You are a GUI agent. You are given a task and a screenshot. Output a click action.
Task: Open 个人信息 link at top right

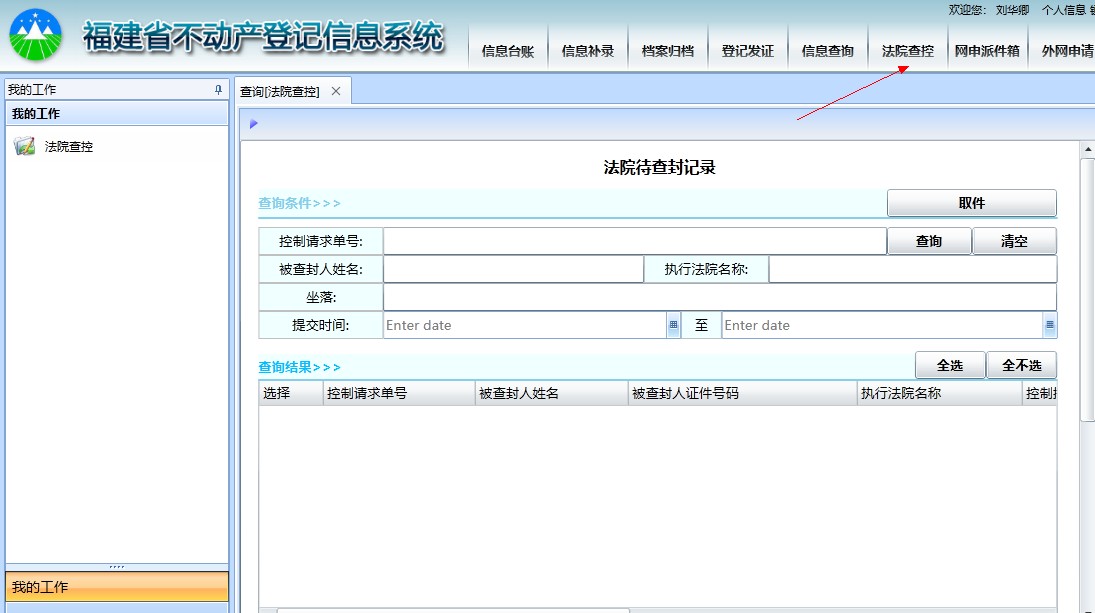[1063, 10]
